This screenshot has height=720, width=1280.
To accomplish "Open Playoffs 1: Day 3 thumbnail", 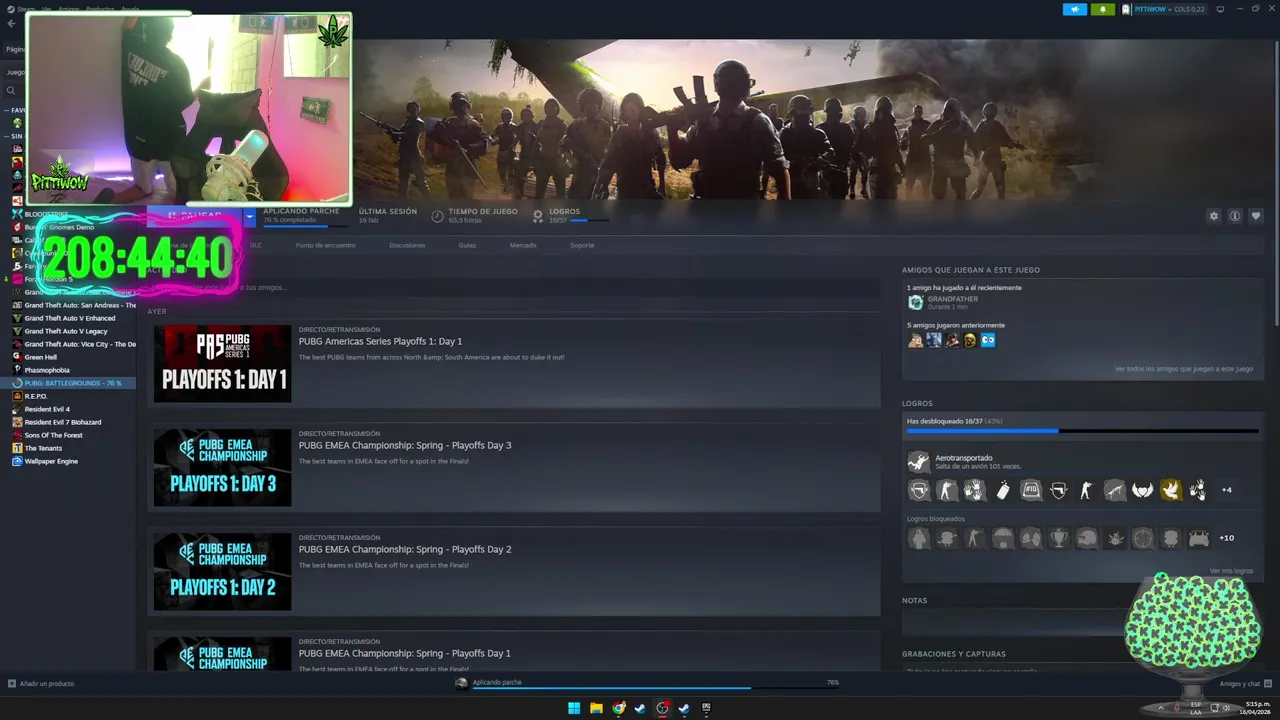I will (x=222, y=467).
